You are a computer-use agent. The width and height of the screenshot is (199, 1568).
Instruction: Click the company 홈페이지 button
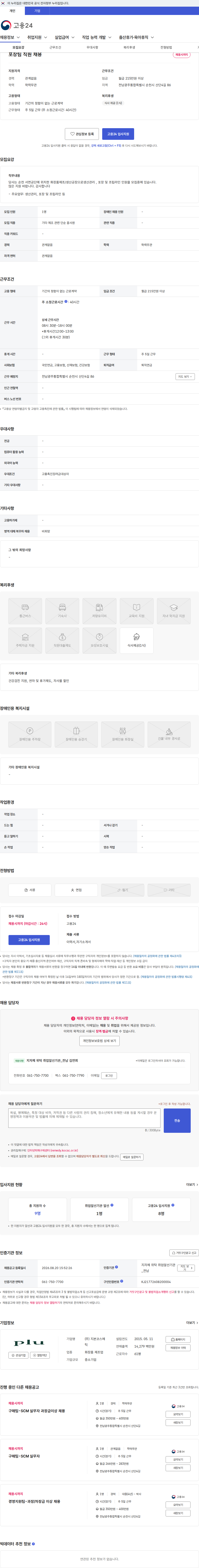point(178,1340)
